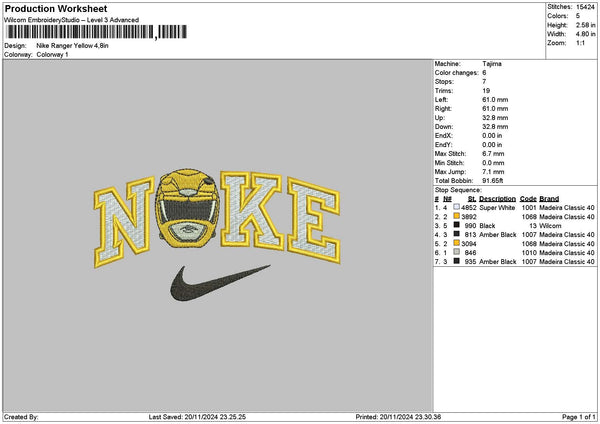Click the Max Stitch value 6.7 mm
The image size is (600, 424).
click(493, 154)
